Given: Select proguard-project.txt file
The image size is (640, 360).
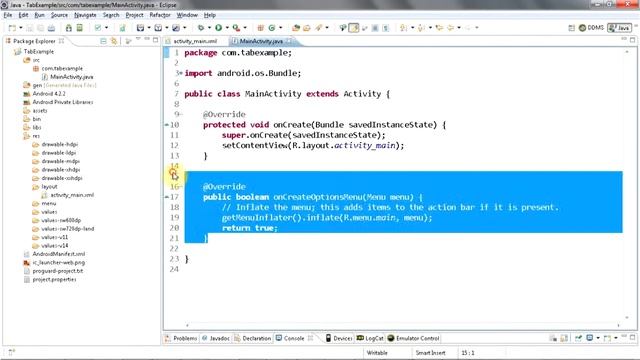Looking at the screenshot, I should [58, 271].
